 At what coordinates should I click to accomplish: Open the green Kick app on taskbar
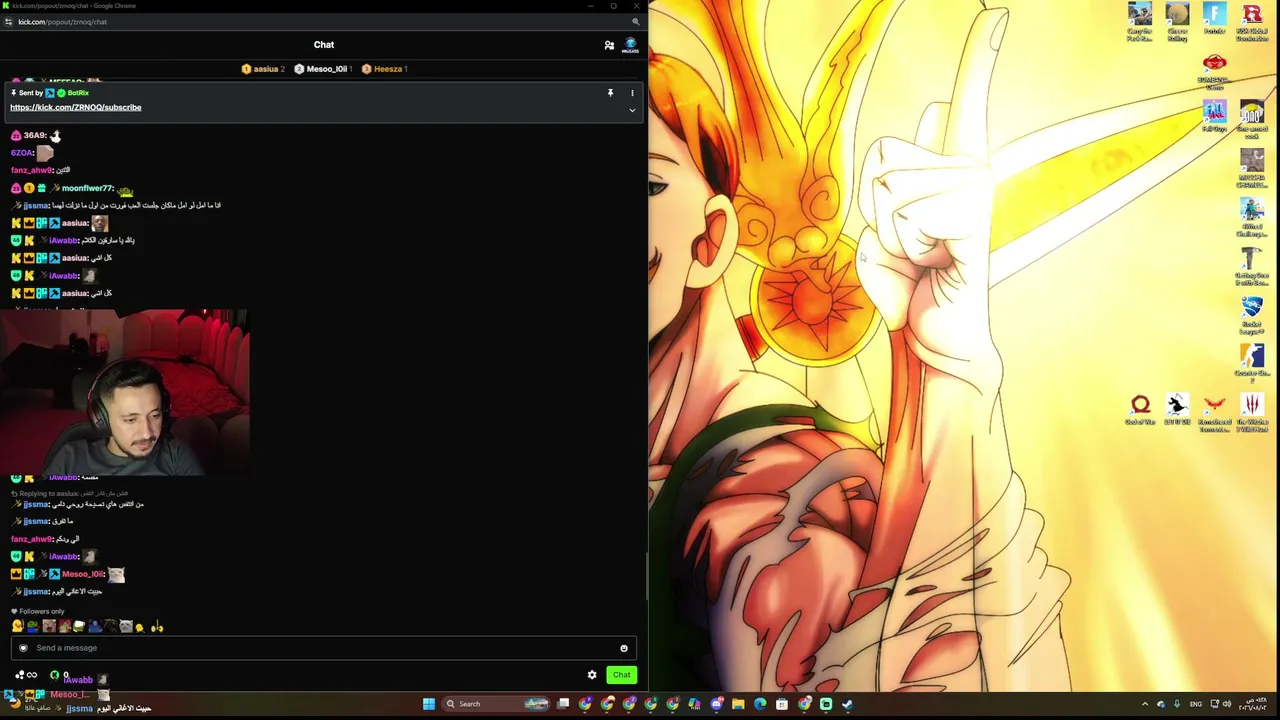click(826, 704)
